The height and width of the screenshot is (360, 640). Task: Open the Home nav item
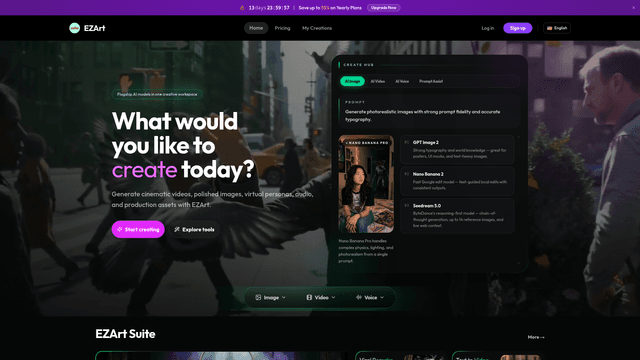click(256, 28)
